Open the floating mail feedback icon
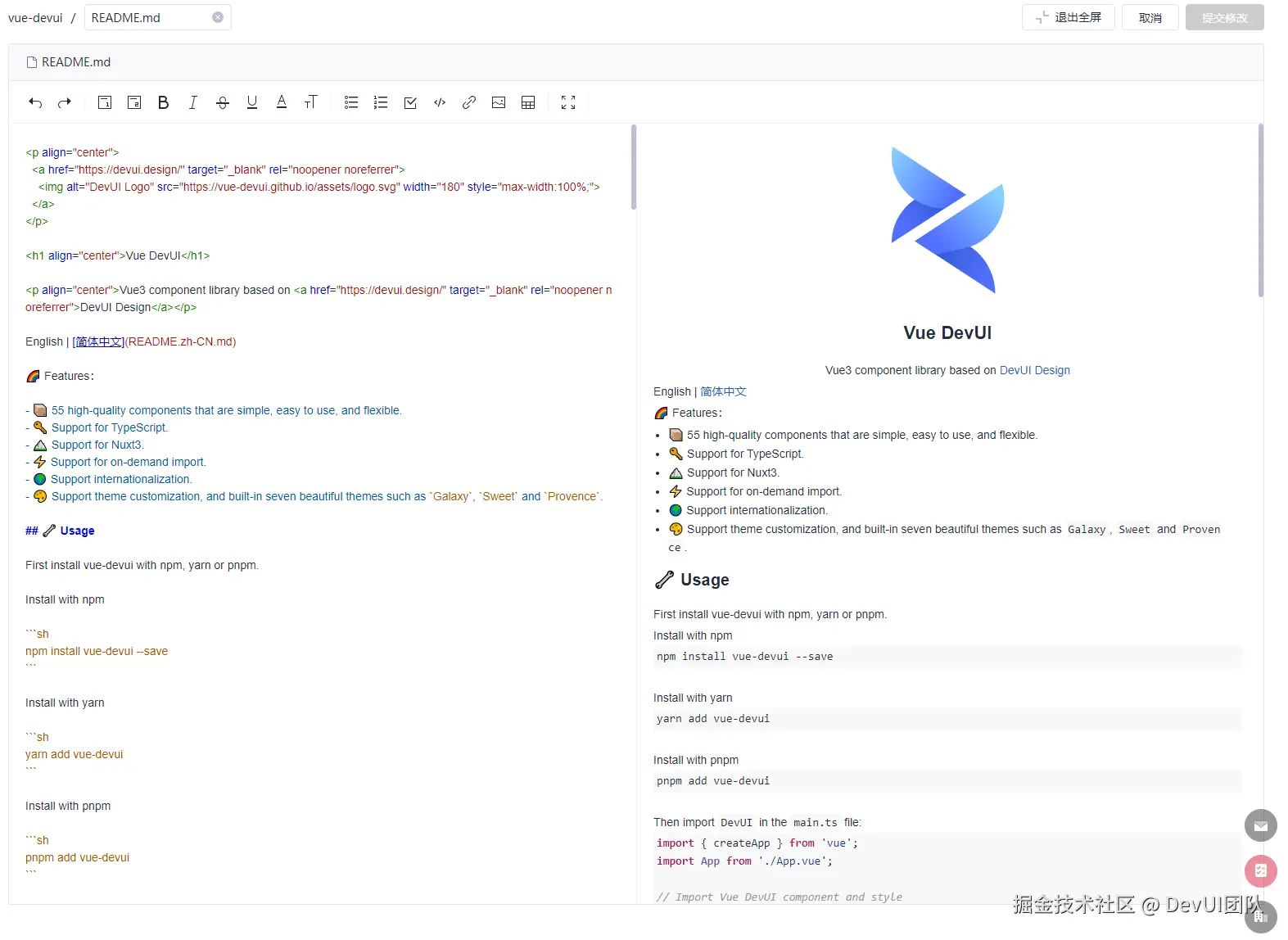 click(1261, 825)
